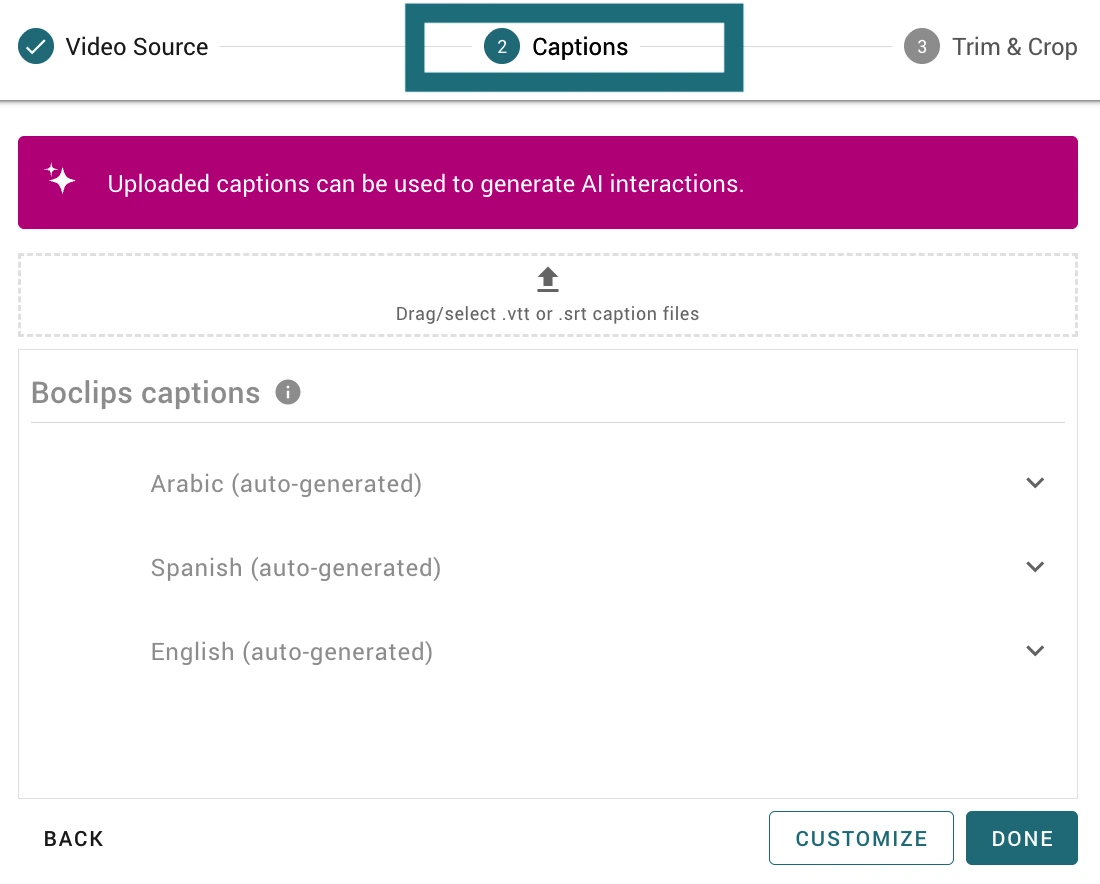This screenshot has height=884, width=1100.
Task: Expand the Spanish (auto-generated) chevron
Action: click(x=1035, y=567)
